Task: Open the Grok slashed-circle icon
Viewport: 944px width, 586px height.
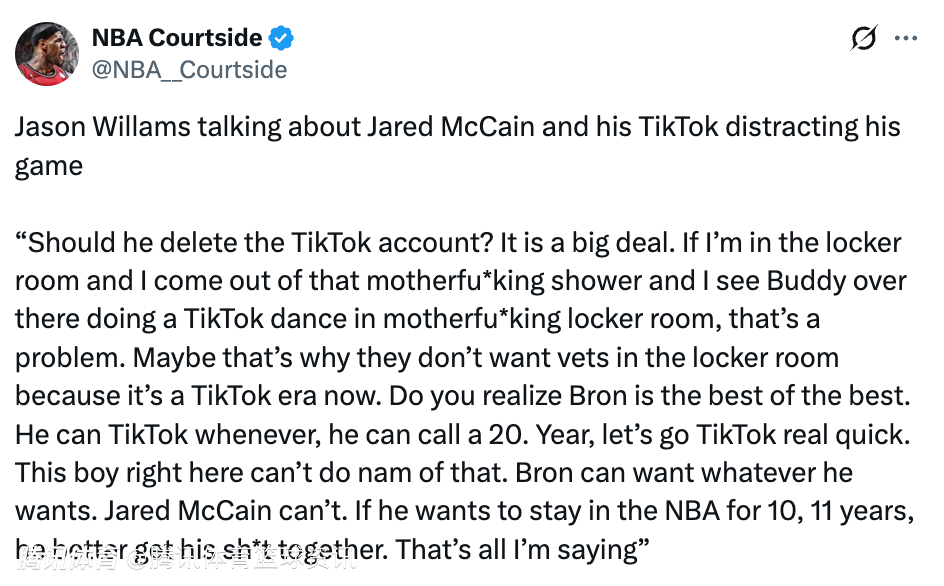Action: (863, 39)
